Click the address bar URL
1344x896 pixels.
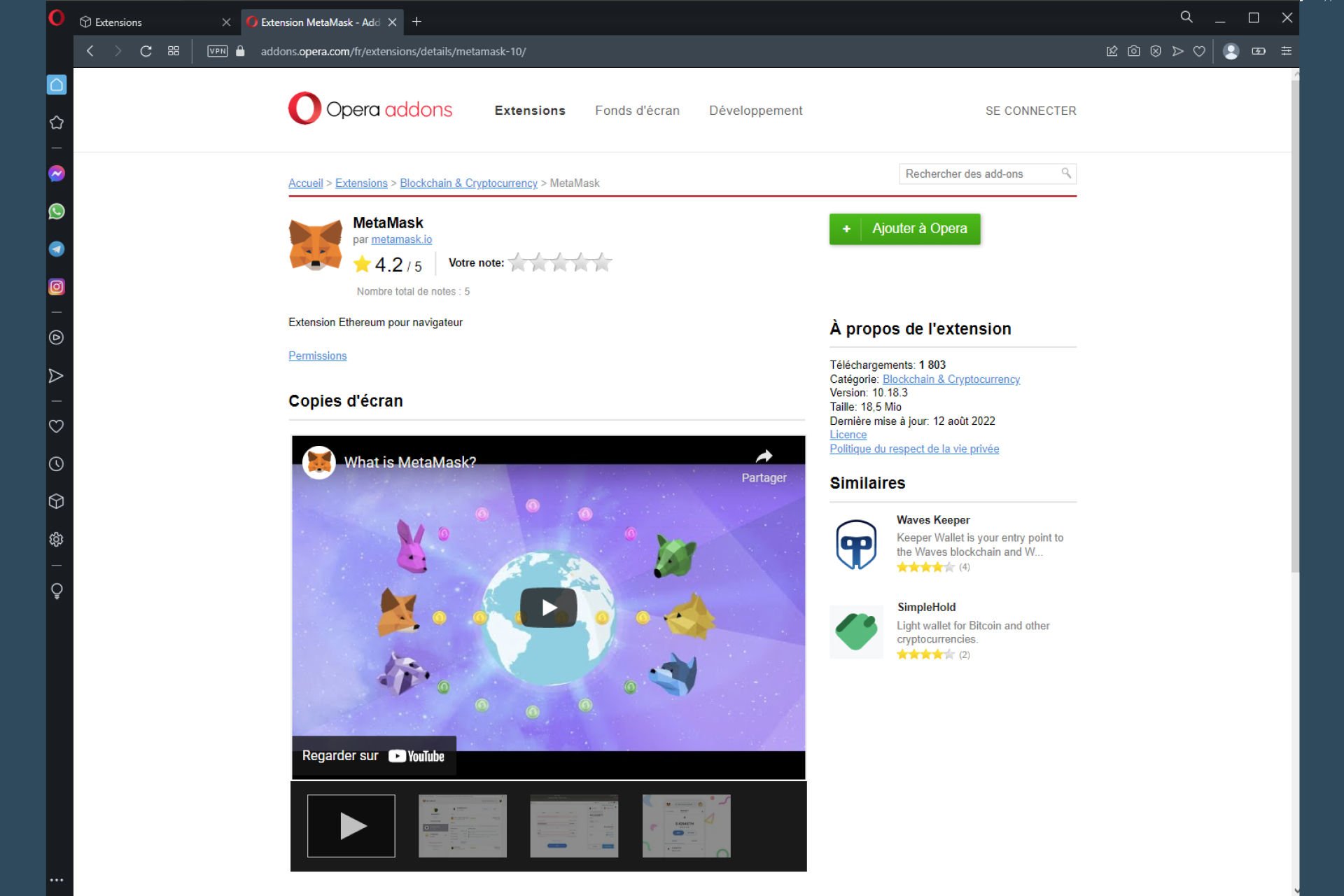[x=393, y=51]
